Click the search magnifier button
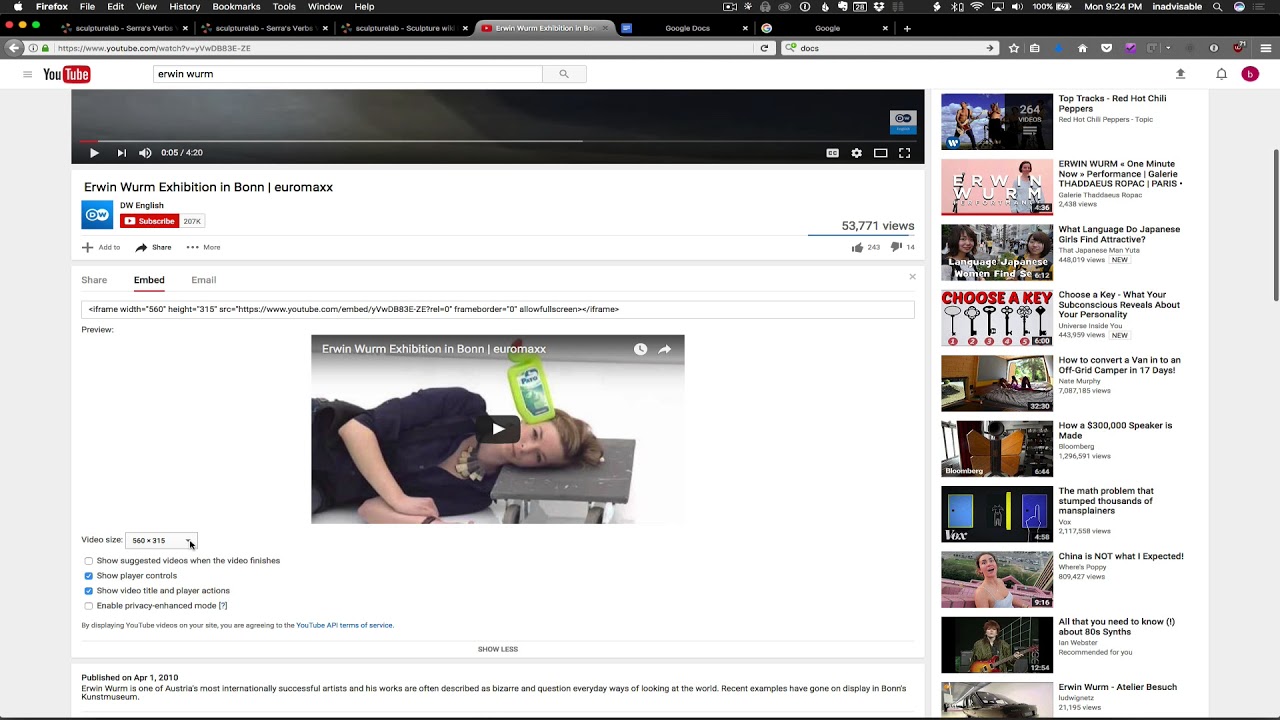This screenshot has height=720, width=1280. (564, 74)
